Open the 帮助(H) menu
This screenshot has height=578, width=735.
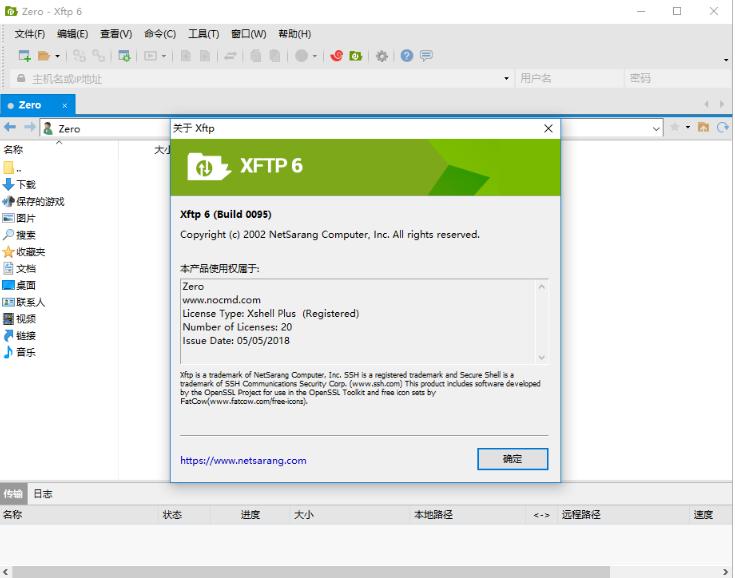pyautogui.click(x=294, y=34)
